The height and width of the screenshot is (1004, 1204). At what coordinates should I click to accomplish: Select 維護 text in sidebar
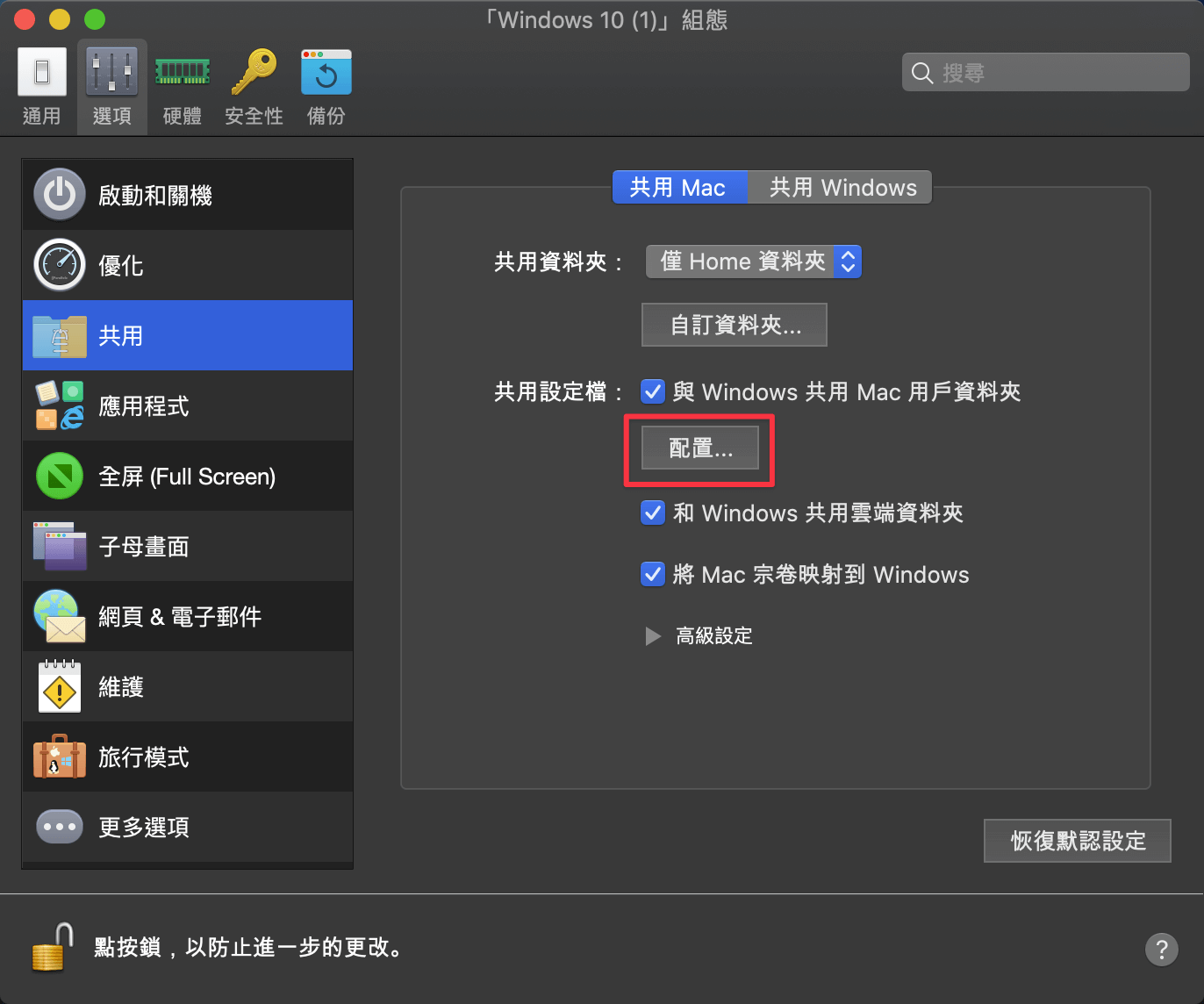[121, 686]
